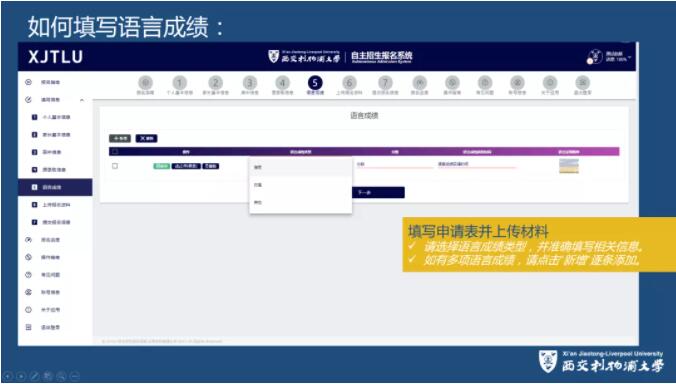The image size is (676, 384).
Task: Go to step 0 in the progress bar
Action: coord(145,82)
